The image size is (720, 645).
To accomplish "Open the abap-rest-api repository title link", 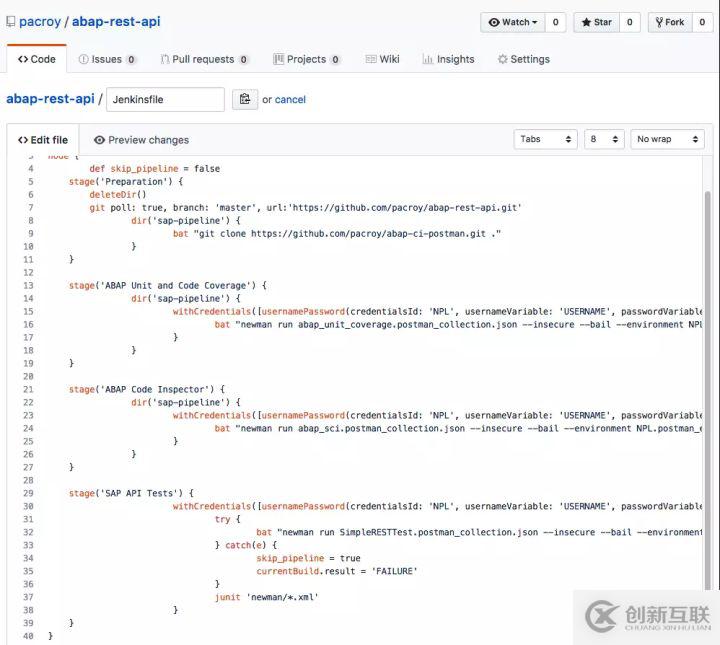I will tap(116, 22).
